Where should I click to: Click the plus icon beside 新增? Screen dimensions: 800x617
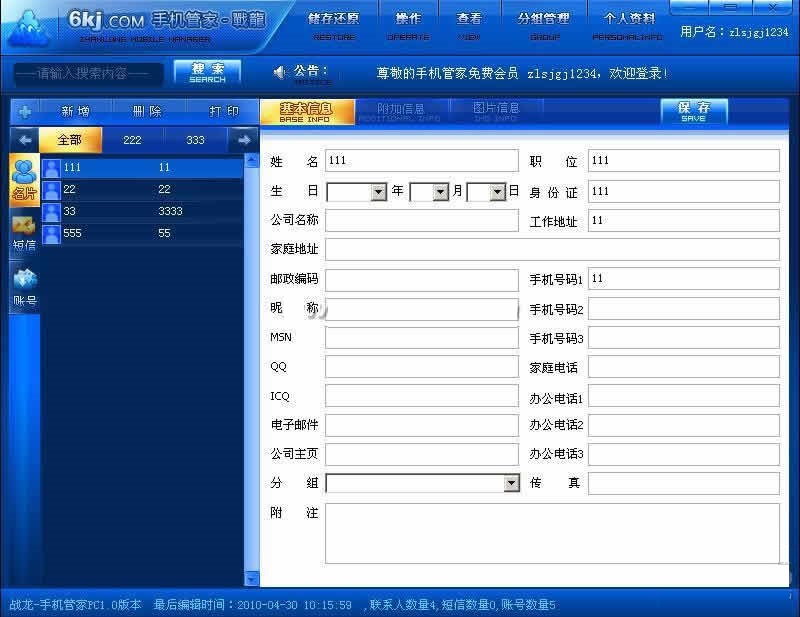click(x=25, y=111)
